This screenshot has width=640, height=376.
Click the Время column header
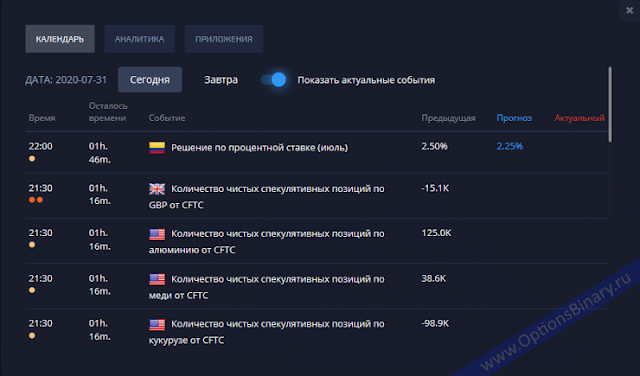tap(42, 118)
